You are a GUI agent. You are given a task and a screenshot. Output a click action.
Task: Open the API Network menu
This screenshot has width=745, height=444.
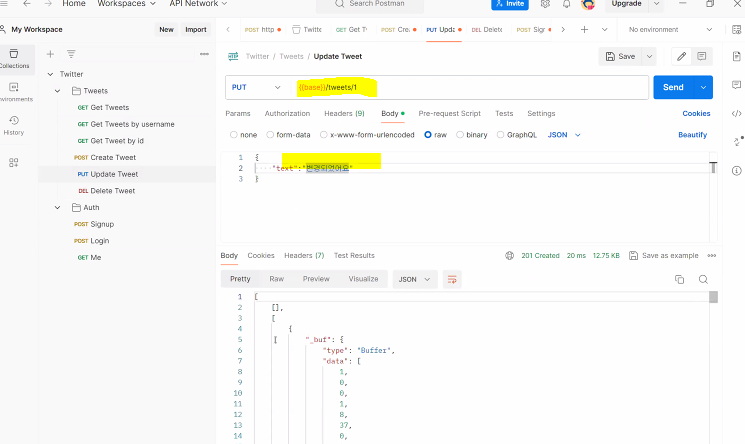(x=198, y=4)
